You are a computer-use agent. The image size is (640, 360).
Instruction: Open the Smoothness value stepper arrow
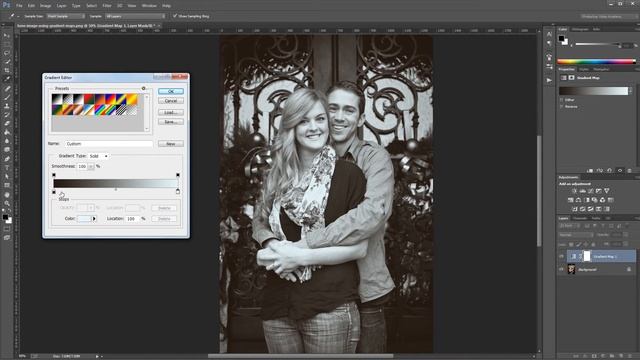(91, 167)
